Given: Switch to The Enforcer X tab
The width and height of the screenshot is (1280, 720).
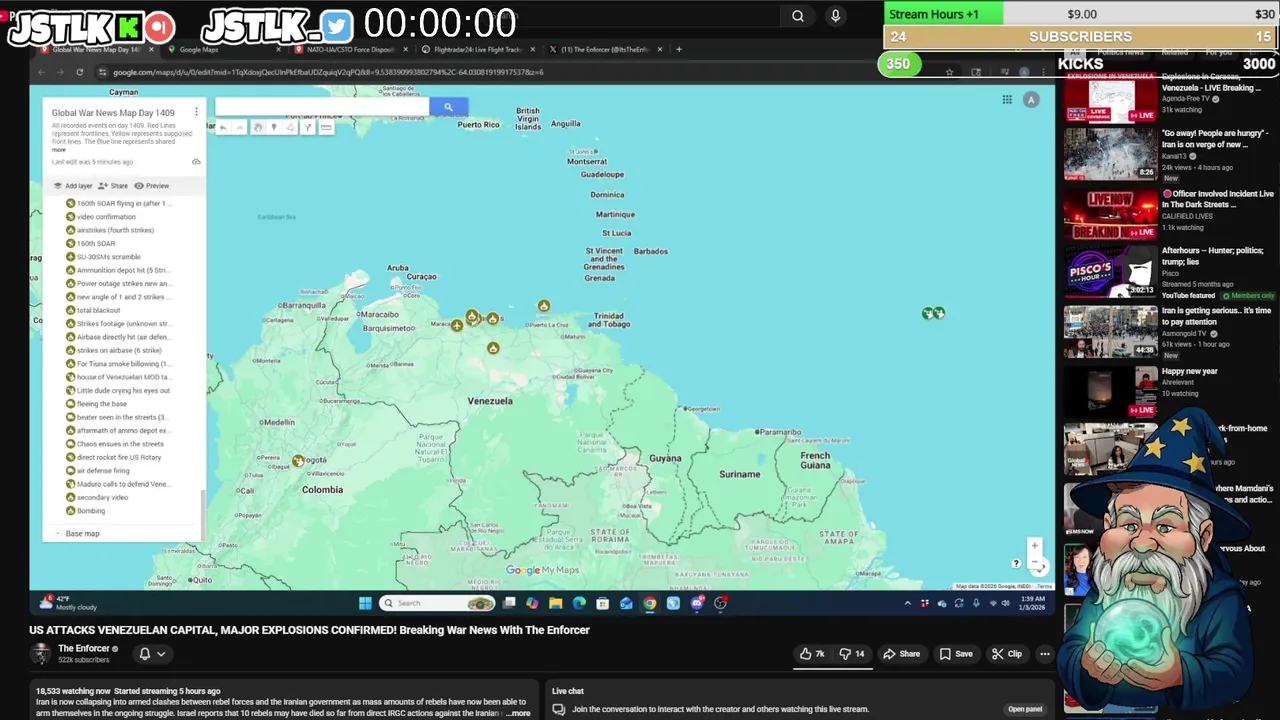Looking at the screenshot, I should pyautogui.click(x=605, y=49).
